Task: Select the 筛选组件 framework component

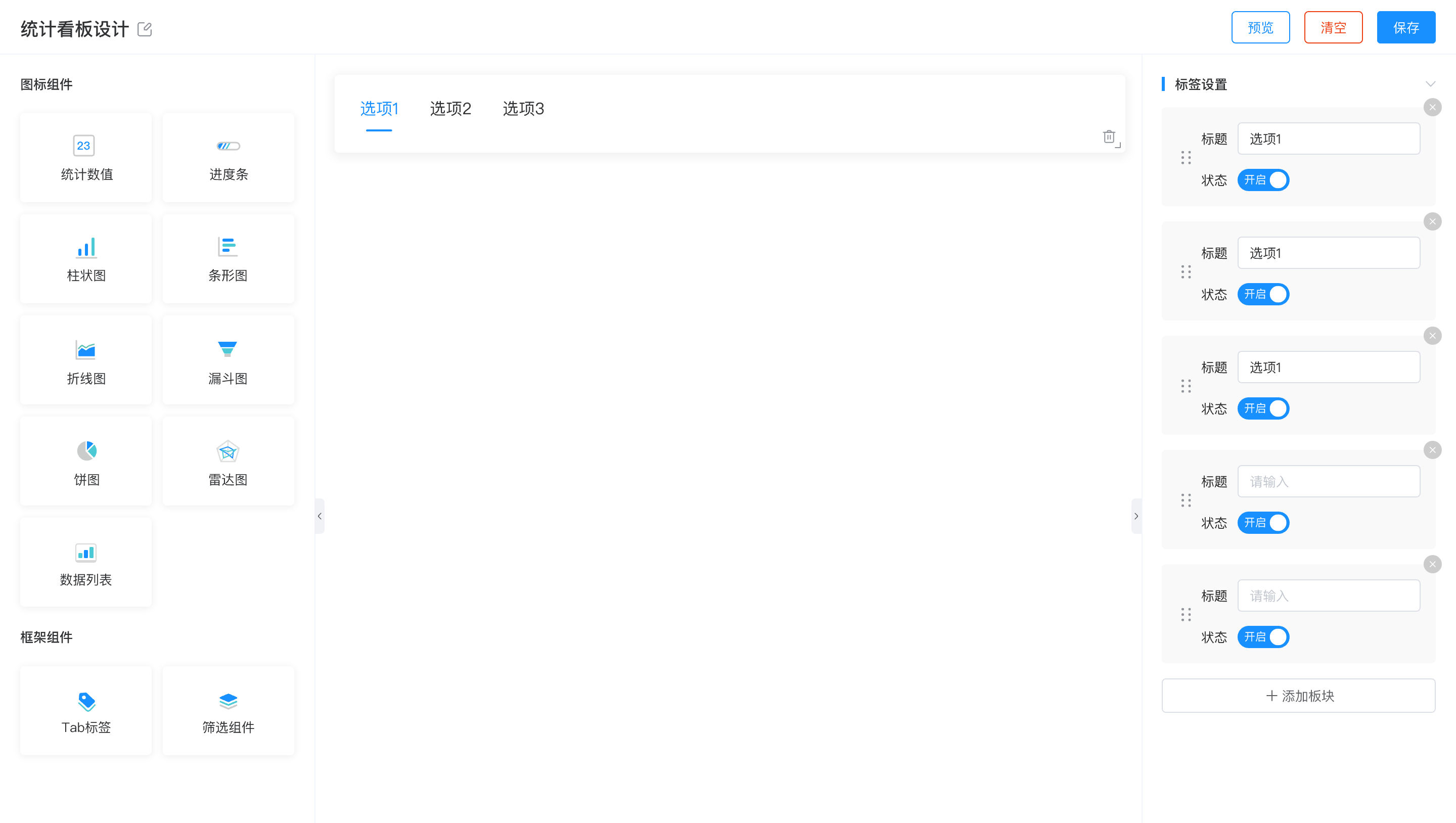Action: [x=228, y=710]
